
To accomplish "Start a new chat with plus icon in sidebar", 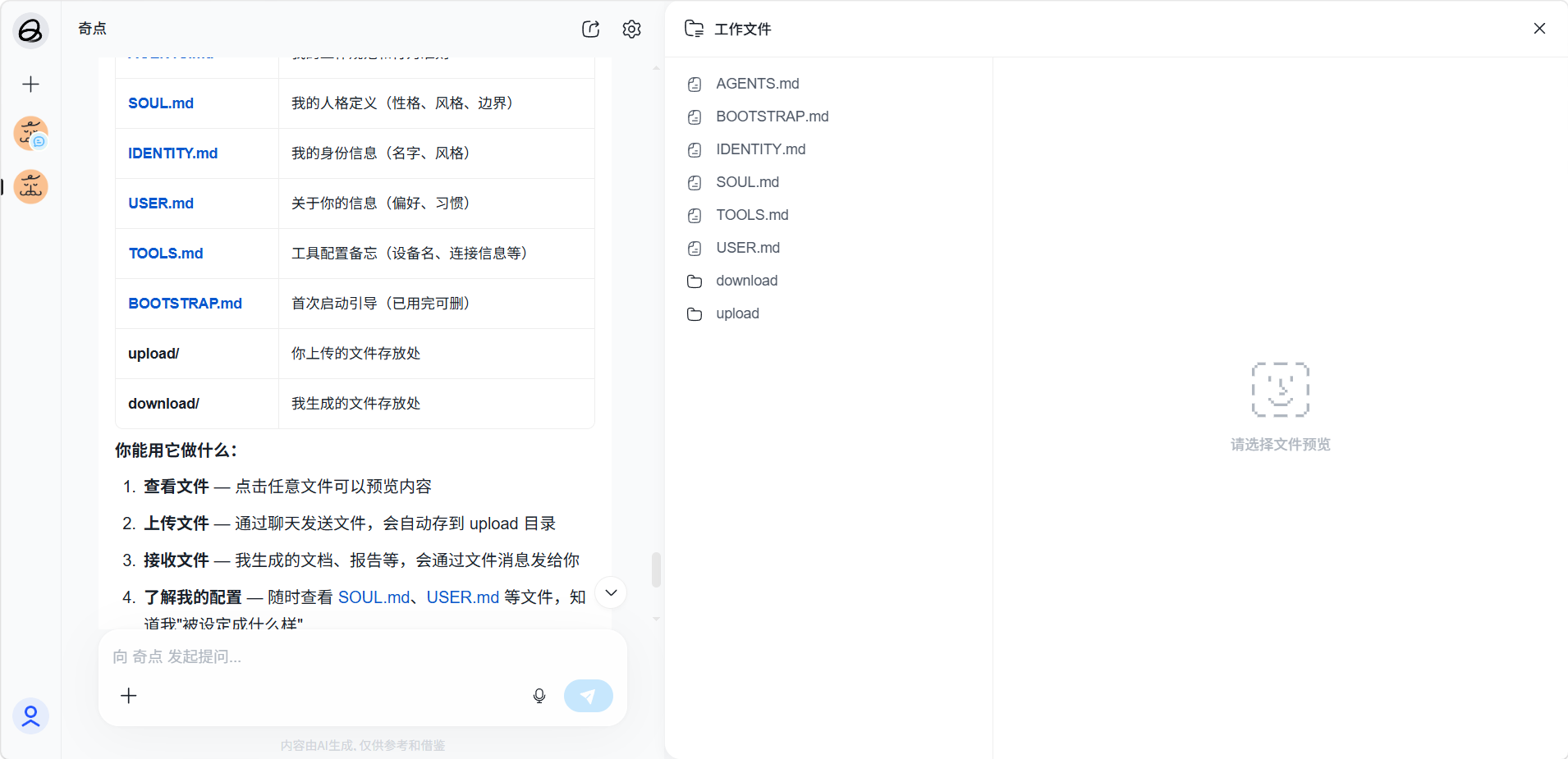I will click(x=30, y=84).
